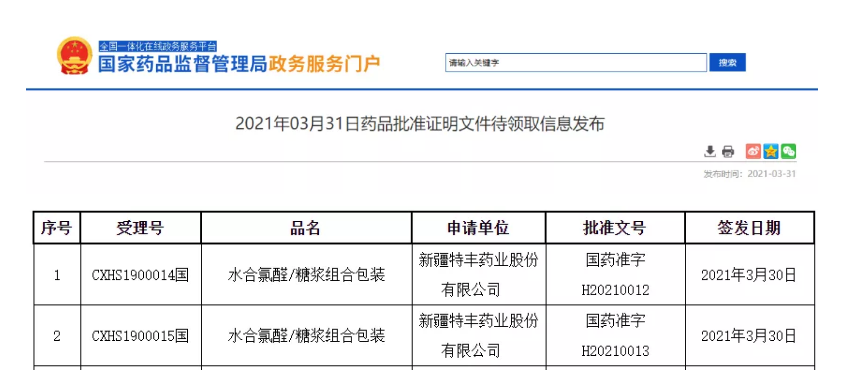Click the 批准文号 column header
This screenshot has height=389, width=868.
615,227
